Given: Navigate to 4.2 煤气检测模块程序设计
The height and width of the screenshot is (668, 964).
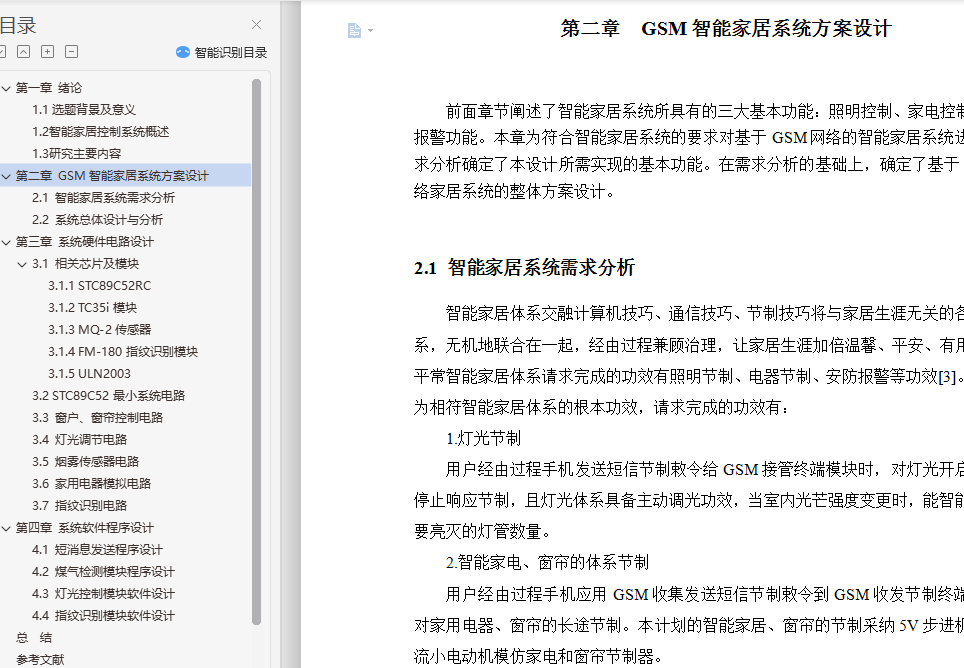Looking at the screenshot, I should [103, 572].
